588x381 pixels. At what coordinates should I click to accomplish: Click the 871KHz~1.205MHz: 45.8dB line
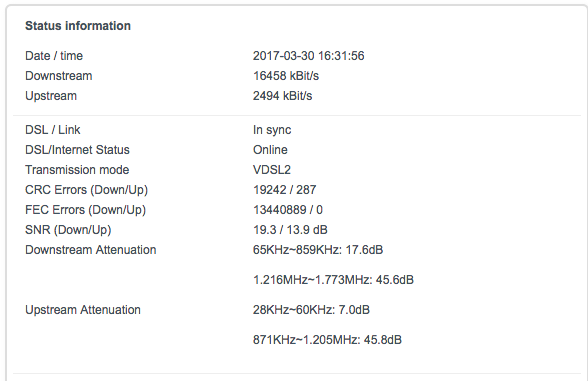(327, 340)
